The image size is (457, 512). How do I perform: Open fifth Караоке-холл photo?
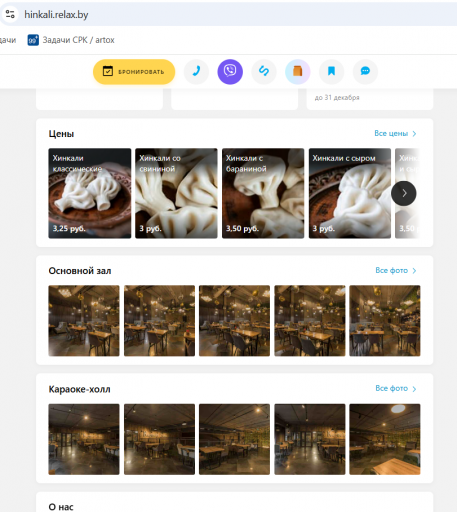tap(385, 439)
